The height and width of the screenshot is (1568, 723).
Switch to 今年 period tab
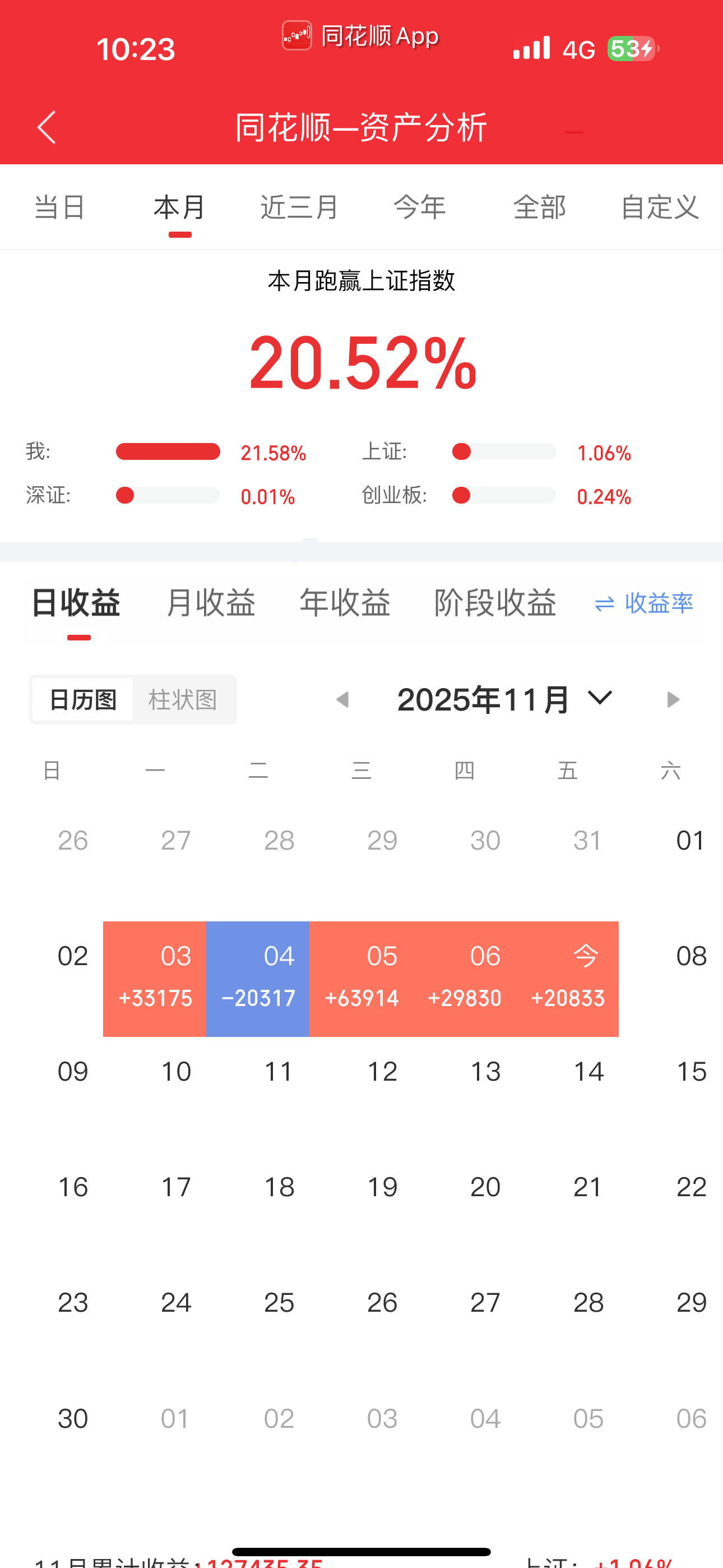coord(420,207)
